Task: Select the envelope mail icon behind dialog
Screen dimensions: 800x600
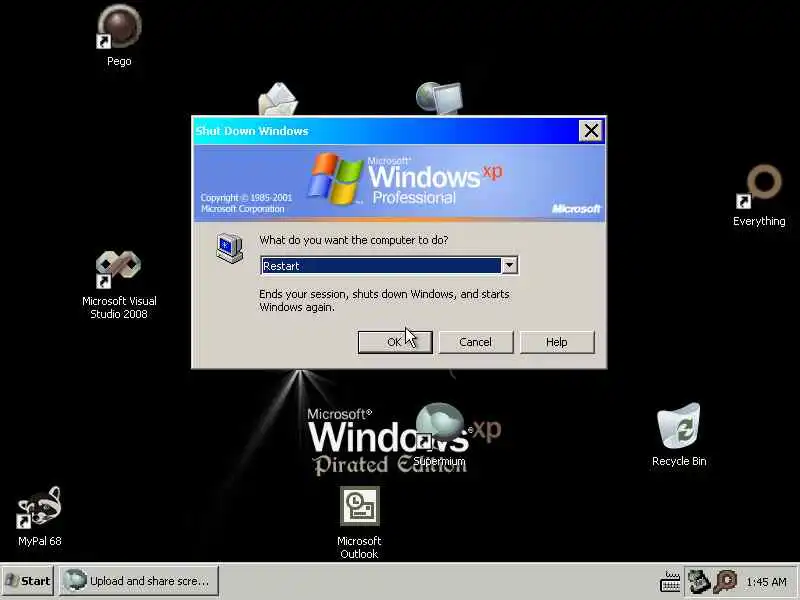Action: pos(278,99)
